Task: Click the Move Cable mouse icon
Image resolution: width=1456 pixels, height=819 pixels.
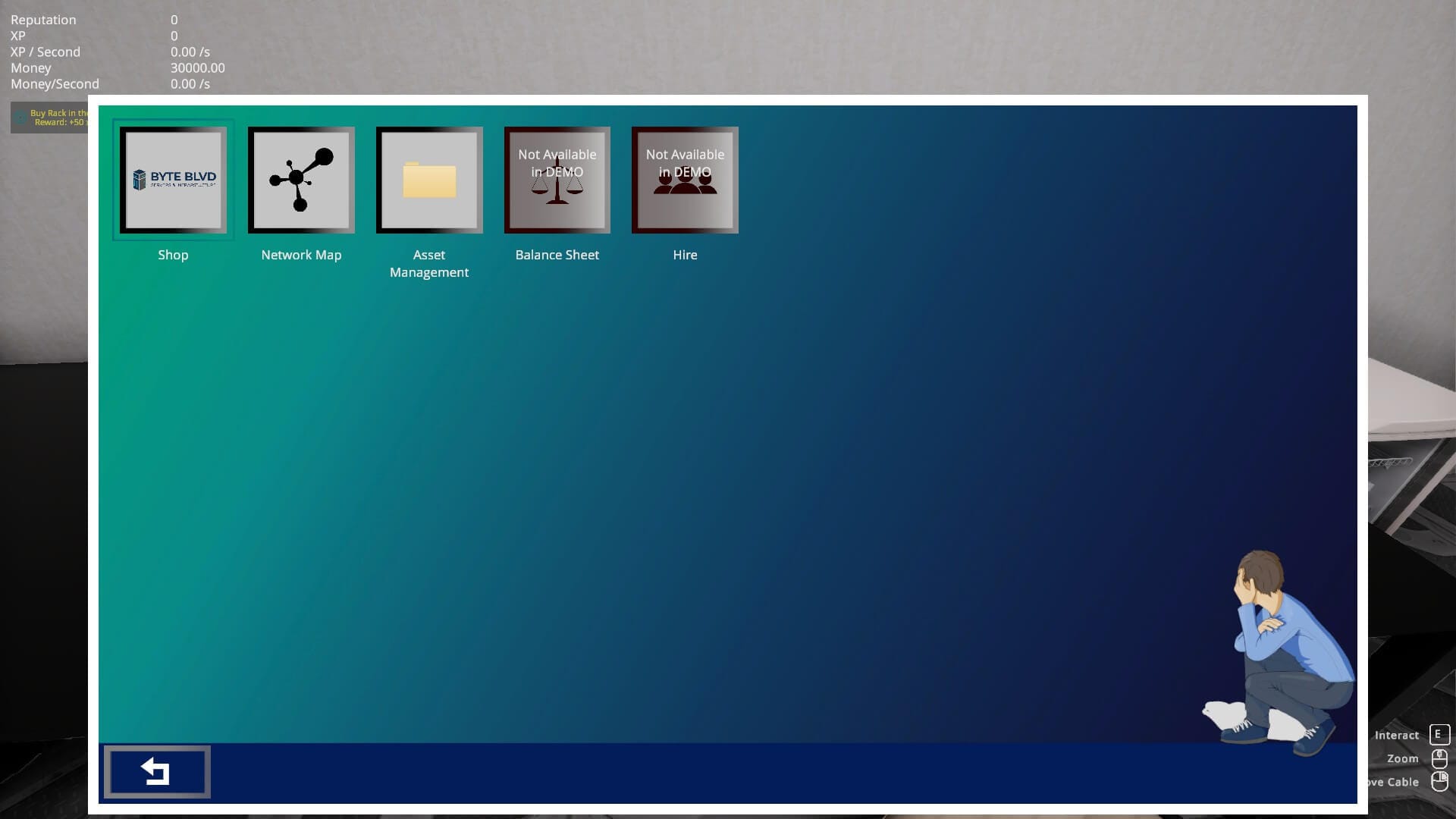Action: (x=1439, y=781)
